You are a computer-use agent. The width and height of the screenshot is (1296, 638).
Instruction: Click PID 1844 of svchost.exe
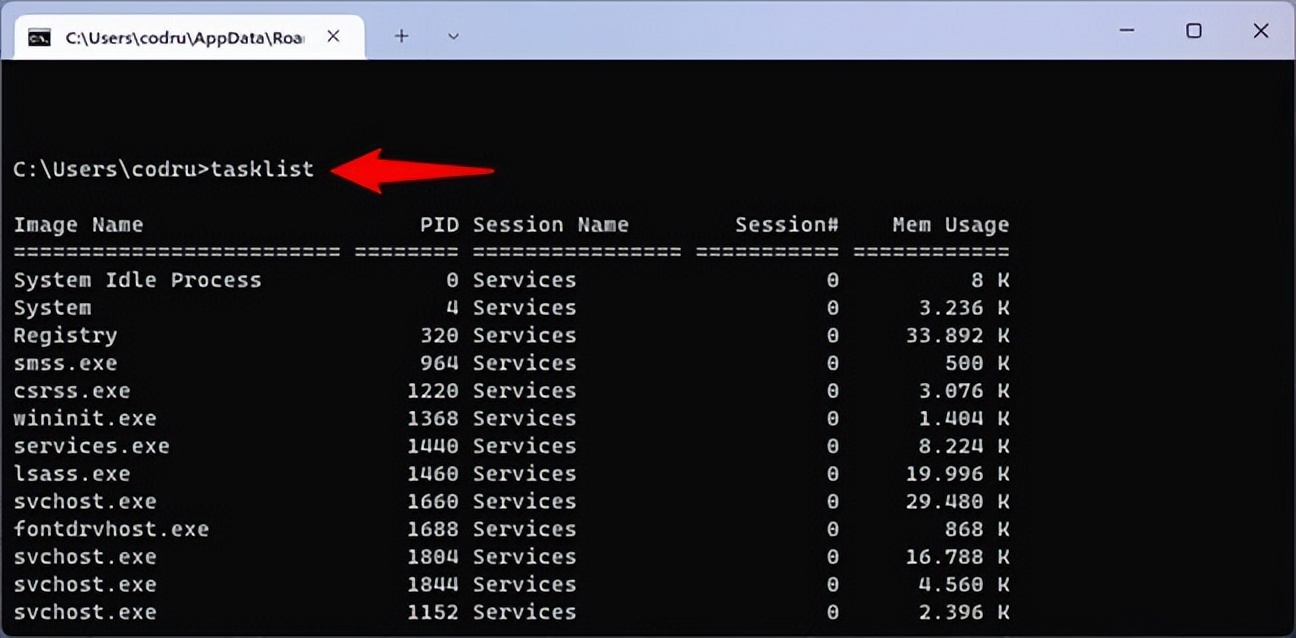click(432, 585)
